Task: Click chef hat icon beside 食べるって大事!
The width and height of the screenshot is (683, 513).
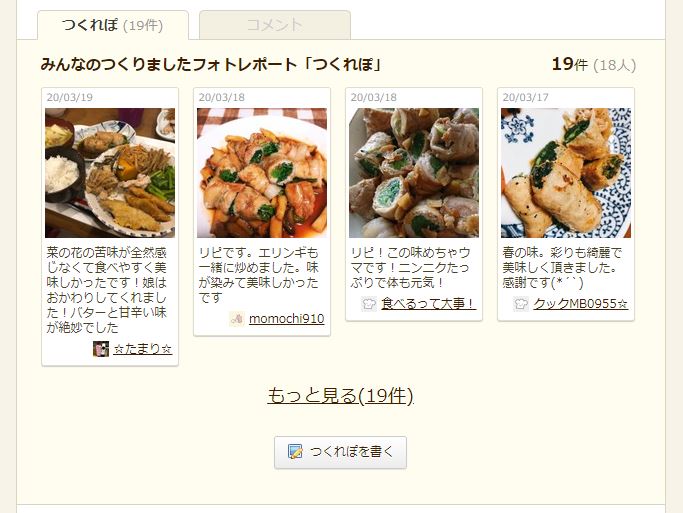Action: (369, 304)
